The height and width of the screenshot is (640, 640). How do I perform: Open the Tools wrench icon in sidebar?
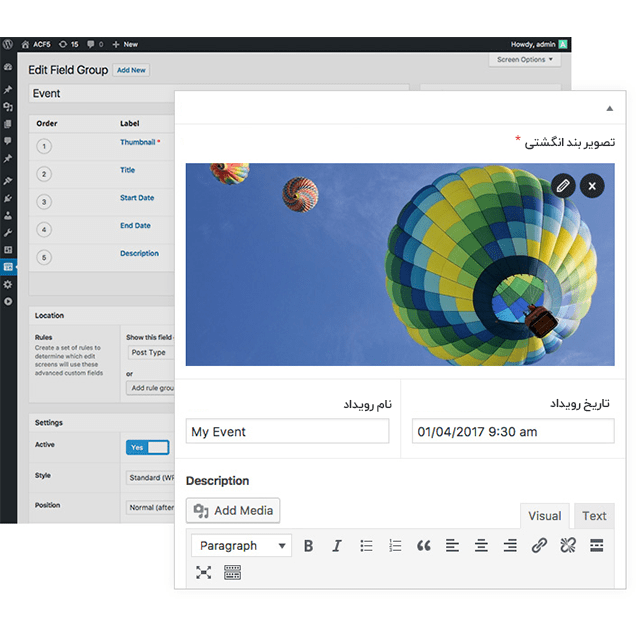tap(8, 233)
